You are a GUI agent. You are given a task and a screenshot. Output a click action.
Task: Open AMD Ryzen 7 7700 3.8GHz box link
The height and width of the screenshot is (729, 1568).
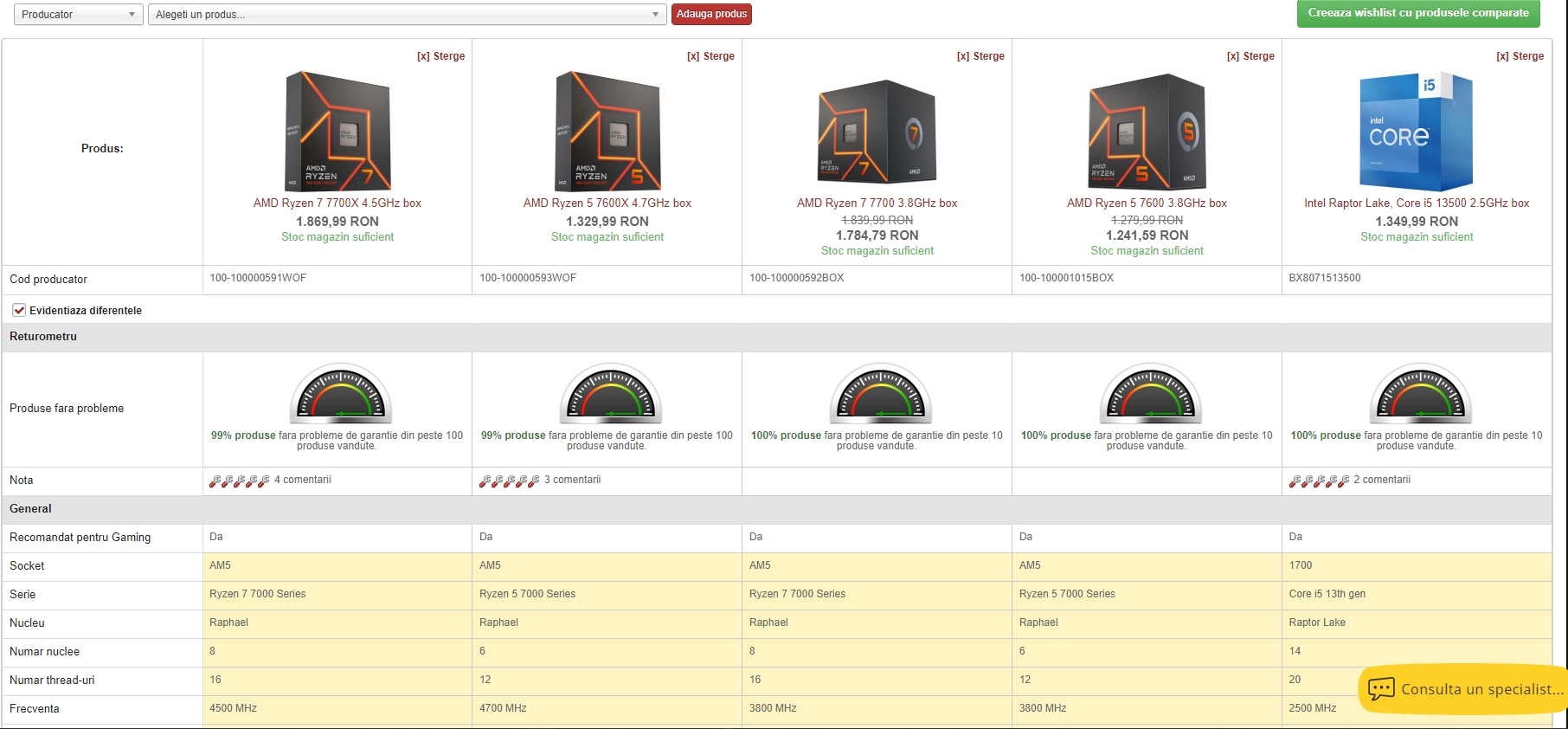tap(877, 203)
